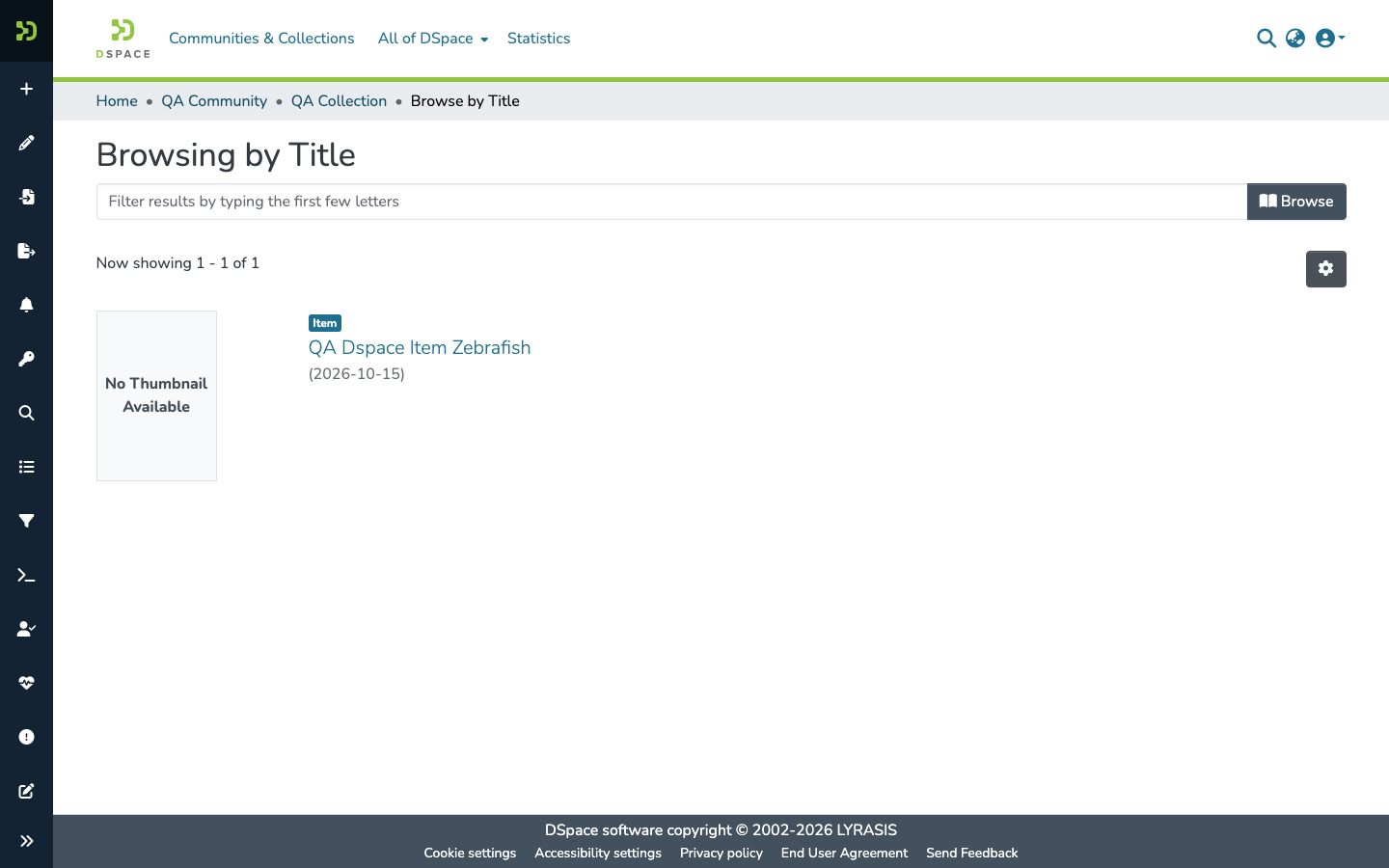Open the Export icon in sidebar
1389x868 pixels.
[26, 251]
